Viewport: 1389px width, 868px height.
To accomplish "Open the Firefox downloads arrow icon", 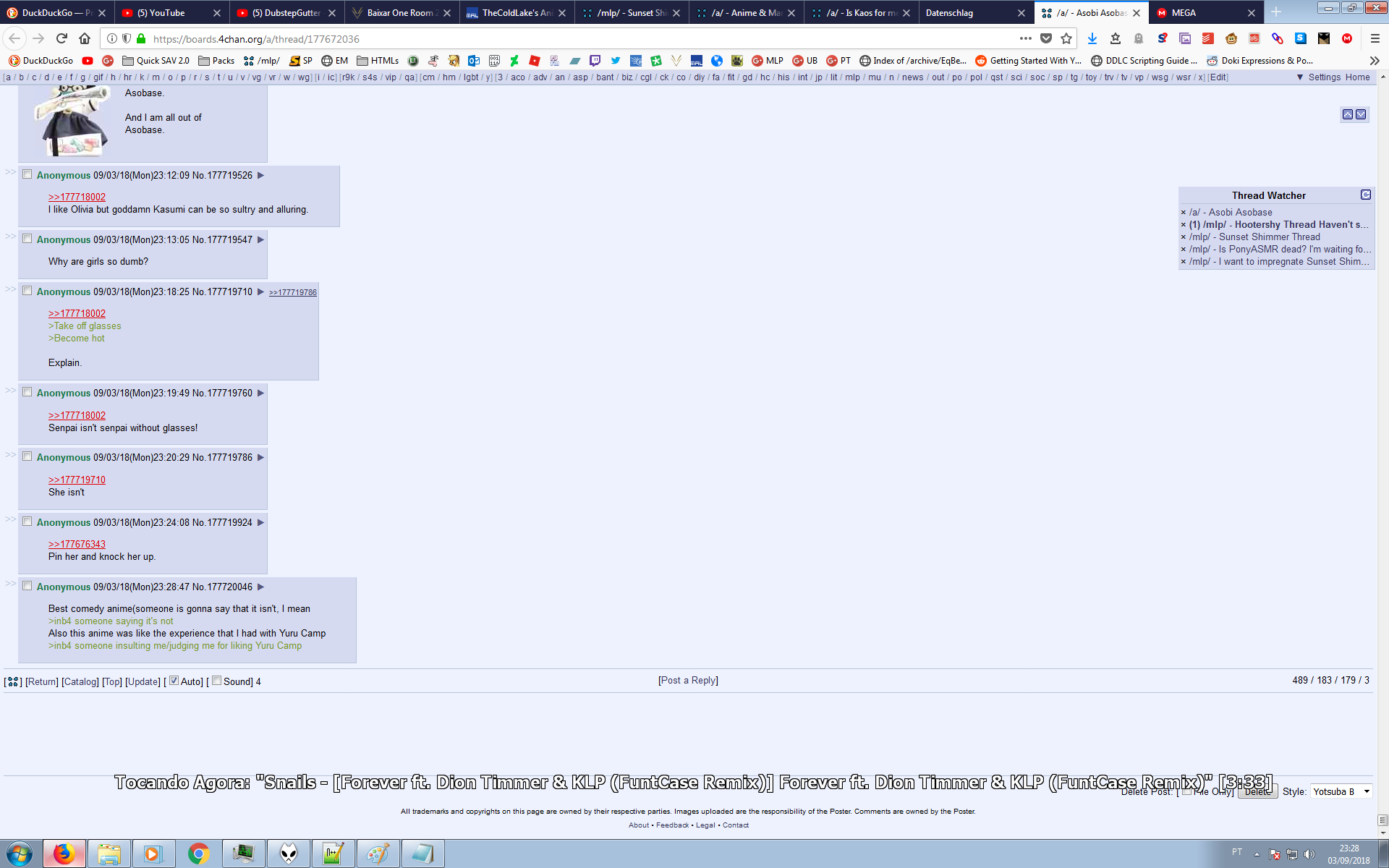I will pyautogui.click(x=1092, y=38).
